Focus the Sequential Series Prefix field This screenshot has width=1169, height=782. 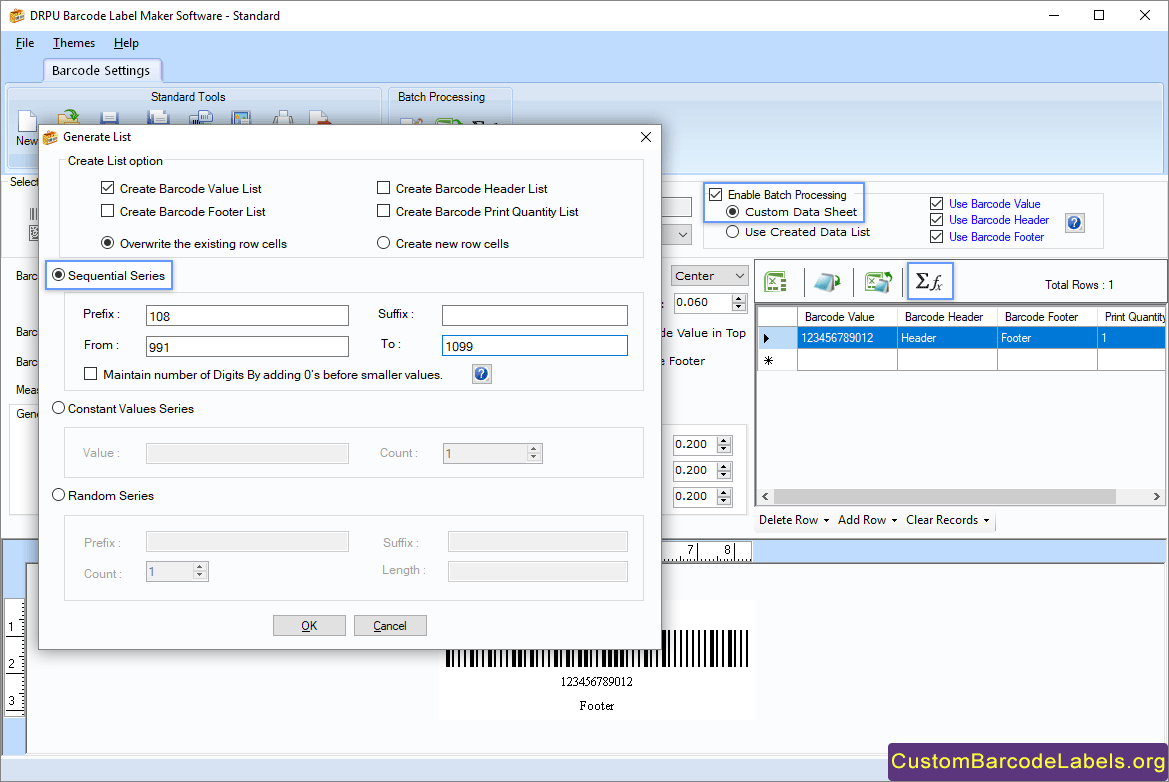[248, 315]
